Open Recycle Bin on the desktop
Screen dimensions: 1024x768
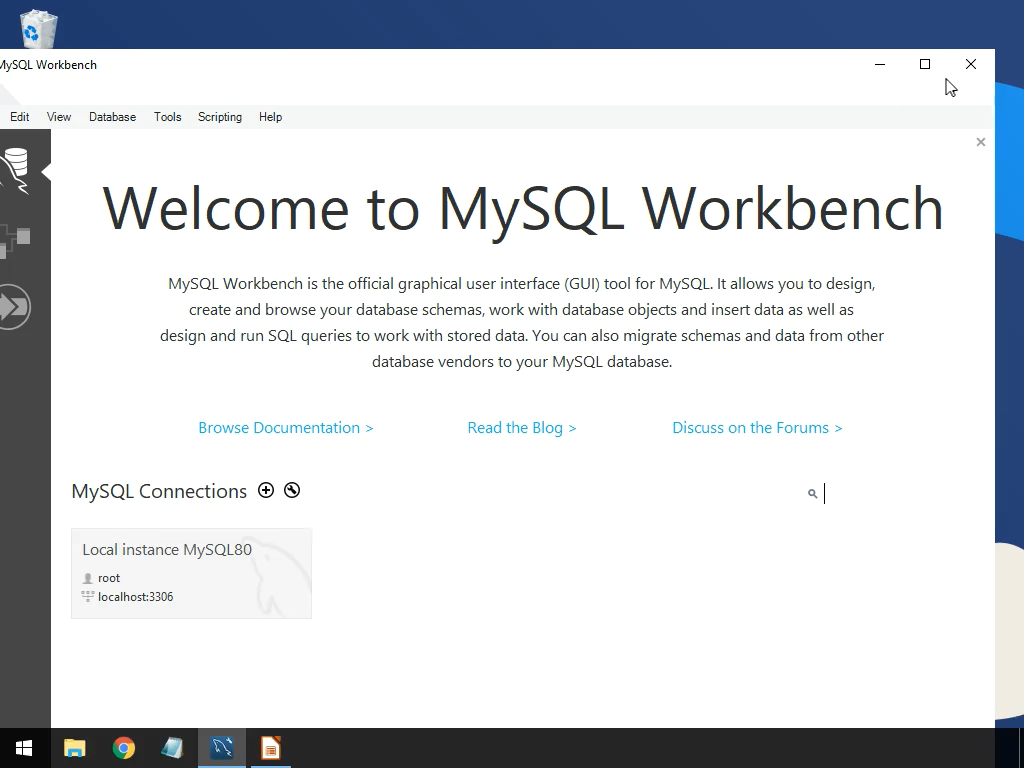click(x=39, y=28)
